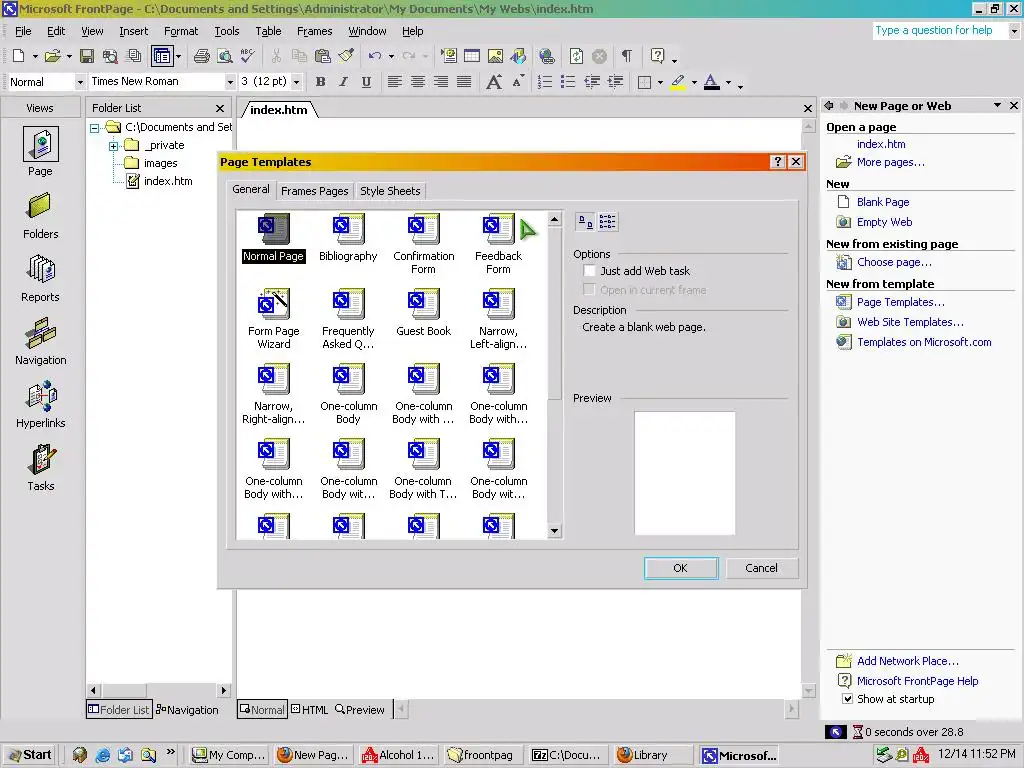Click the Web Site Templates link
Screen dimensions: 1024x768
click(x=910, y=322)
